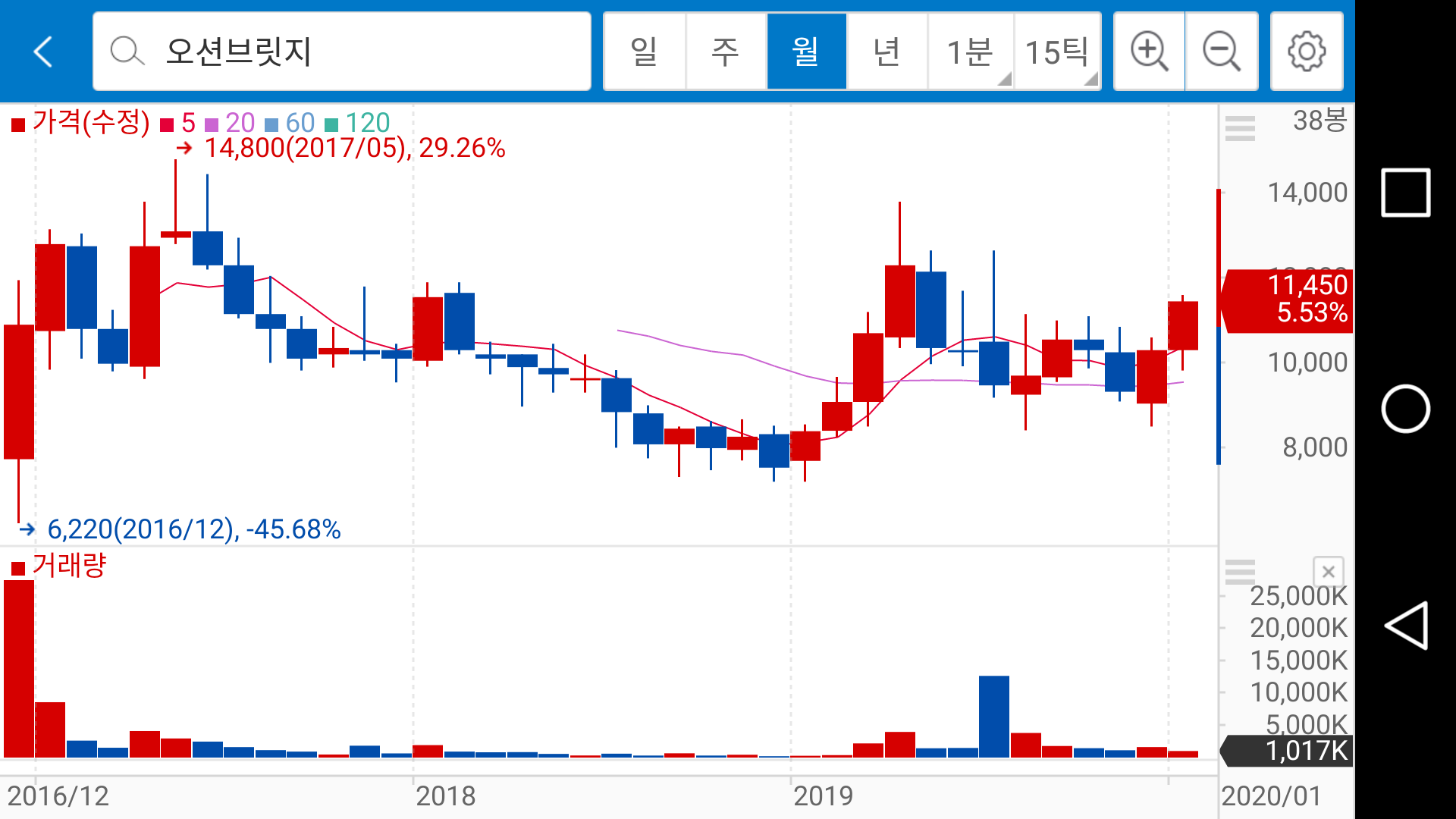The width and height of the screenshot is (1456, 819).
Task: Tap the 60-period moving average legend
Action: click(x=290, y=123)
